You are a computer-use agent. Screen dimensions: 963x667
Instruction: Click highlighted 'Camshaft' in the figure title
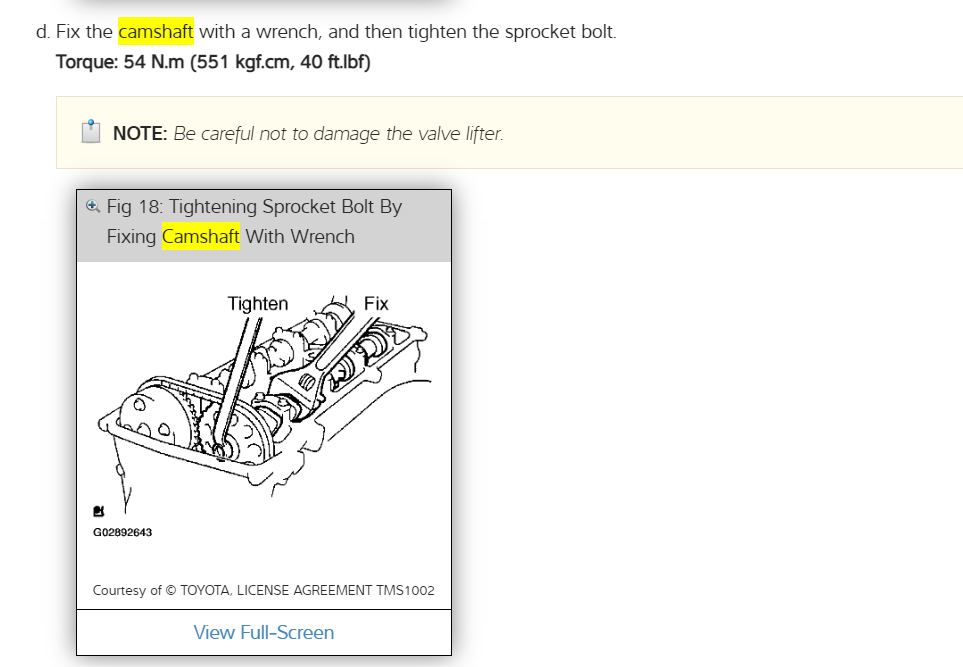click(200, 237)
